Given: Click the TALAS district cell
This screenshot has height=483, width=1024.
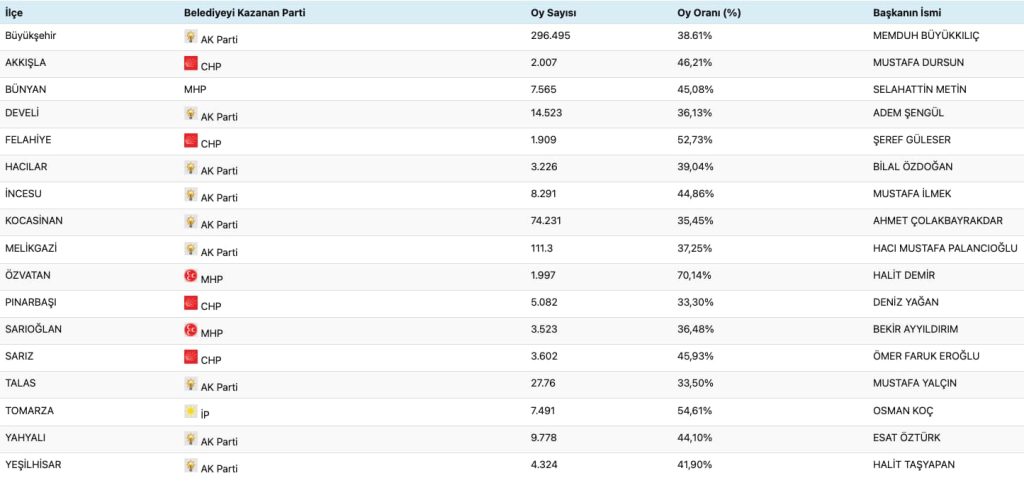Looking at the screenshot, I should [22, 383].
